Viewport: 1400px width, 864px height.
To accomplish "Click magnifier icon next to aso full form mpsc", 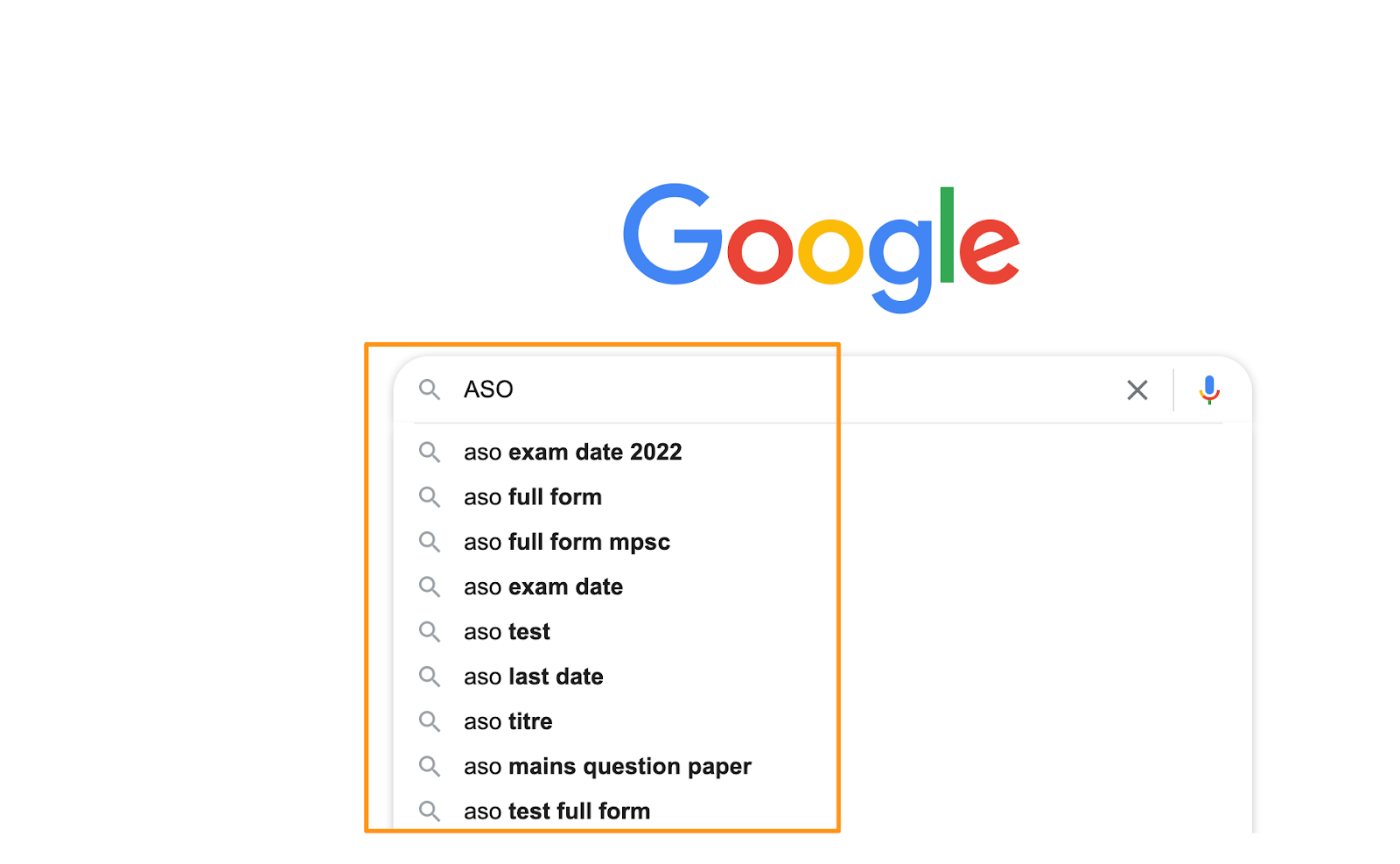I will point(429,542).
